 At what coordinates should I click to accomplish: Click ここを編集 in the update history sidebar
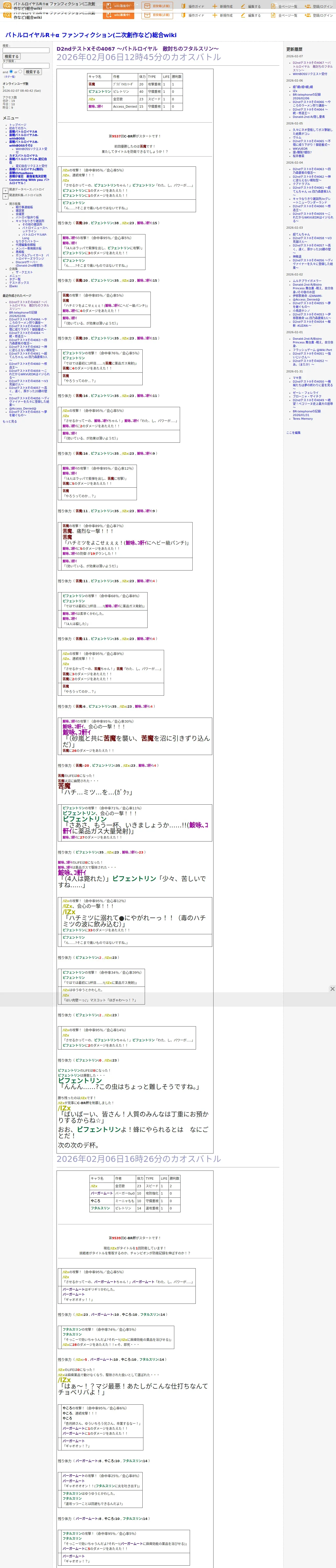point(293,433)
